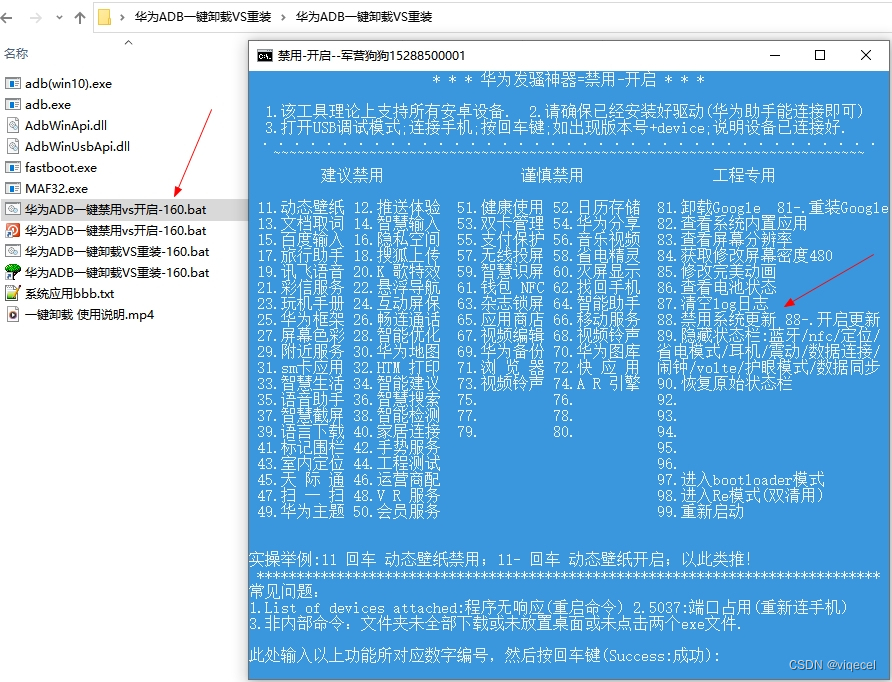Click the MAF32.exe file icon
Image resolution: width=892 pixels, height=682 pixels.
point(13,189)
